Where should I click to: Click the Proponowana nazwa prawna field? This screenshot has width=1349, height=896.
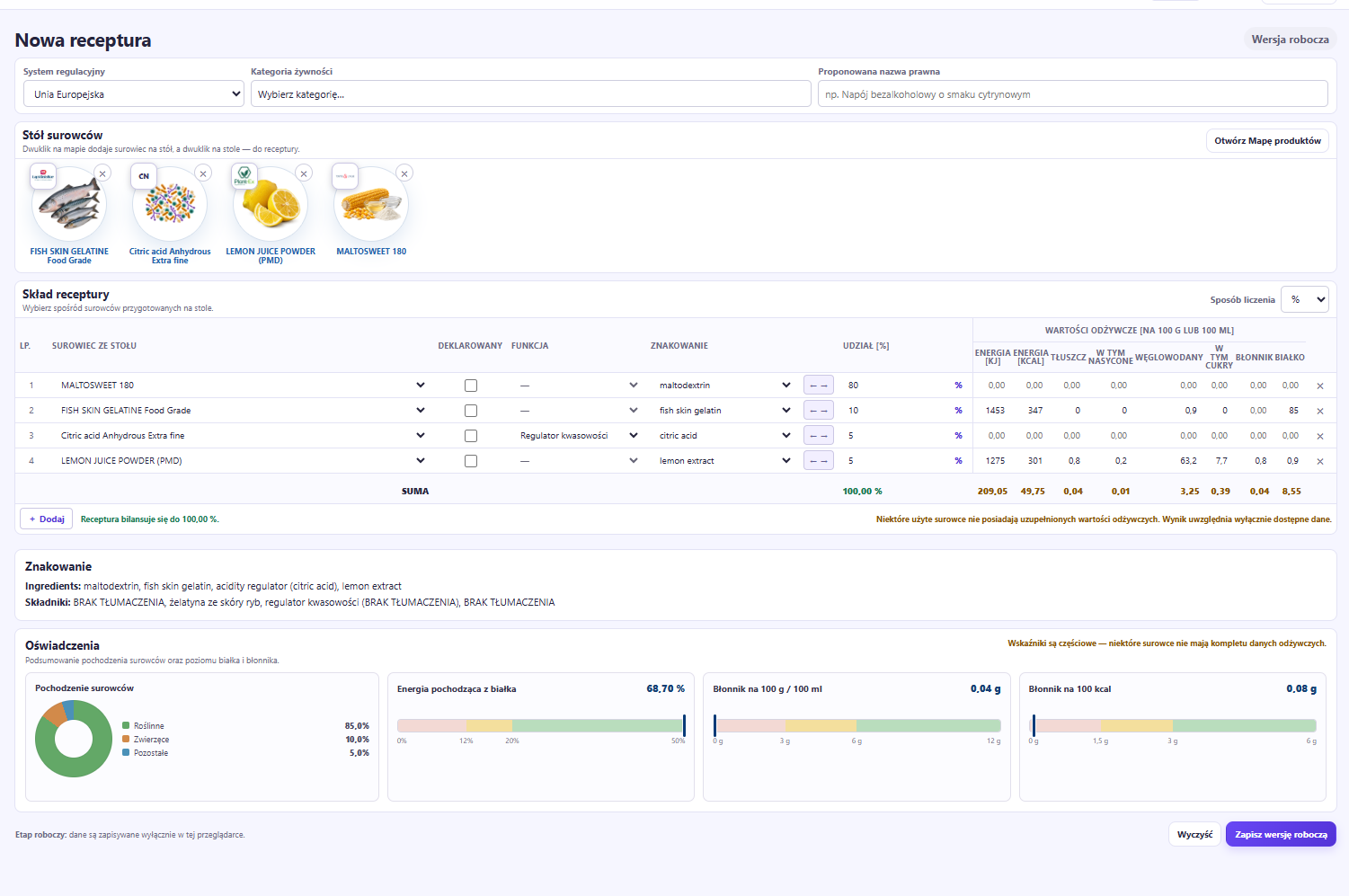pyautogui.click(x=1073, y=93)
